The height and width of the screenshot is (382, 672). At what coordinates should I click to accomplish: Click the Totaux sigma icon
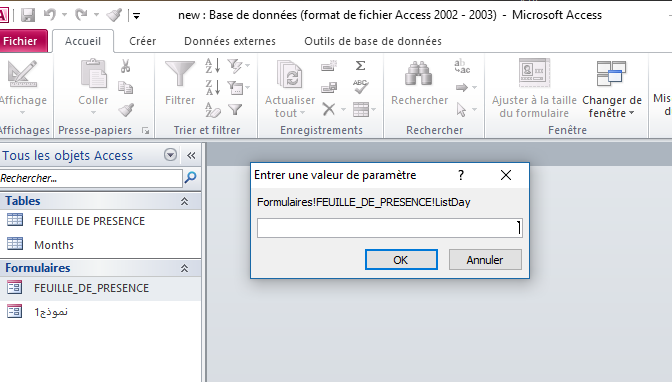point(360,66)
